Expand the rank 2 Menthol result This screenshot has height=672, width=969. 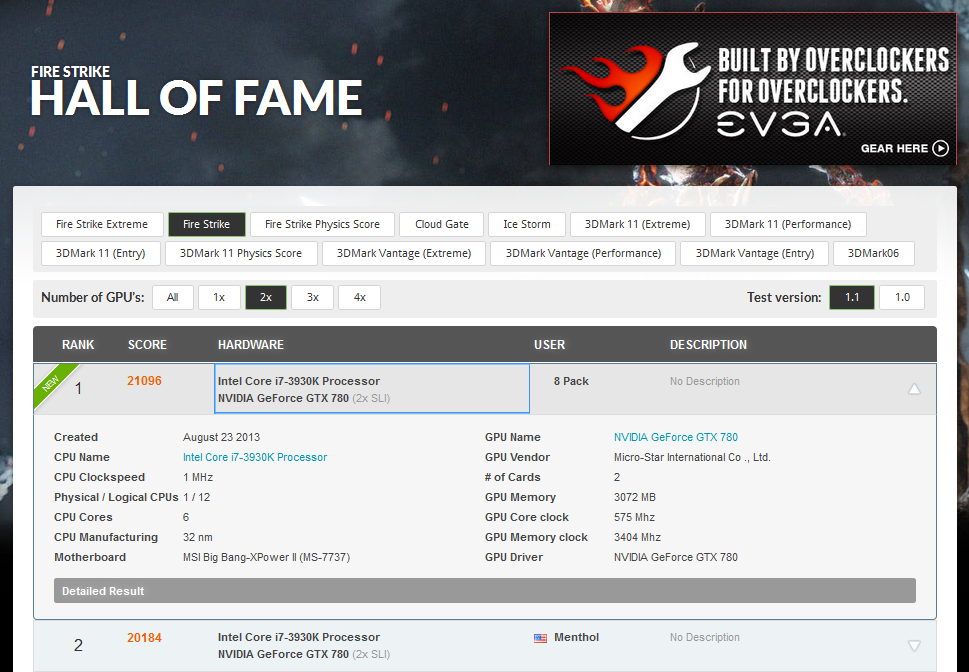[914, 645]
